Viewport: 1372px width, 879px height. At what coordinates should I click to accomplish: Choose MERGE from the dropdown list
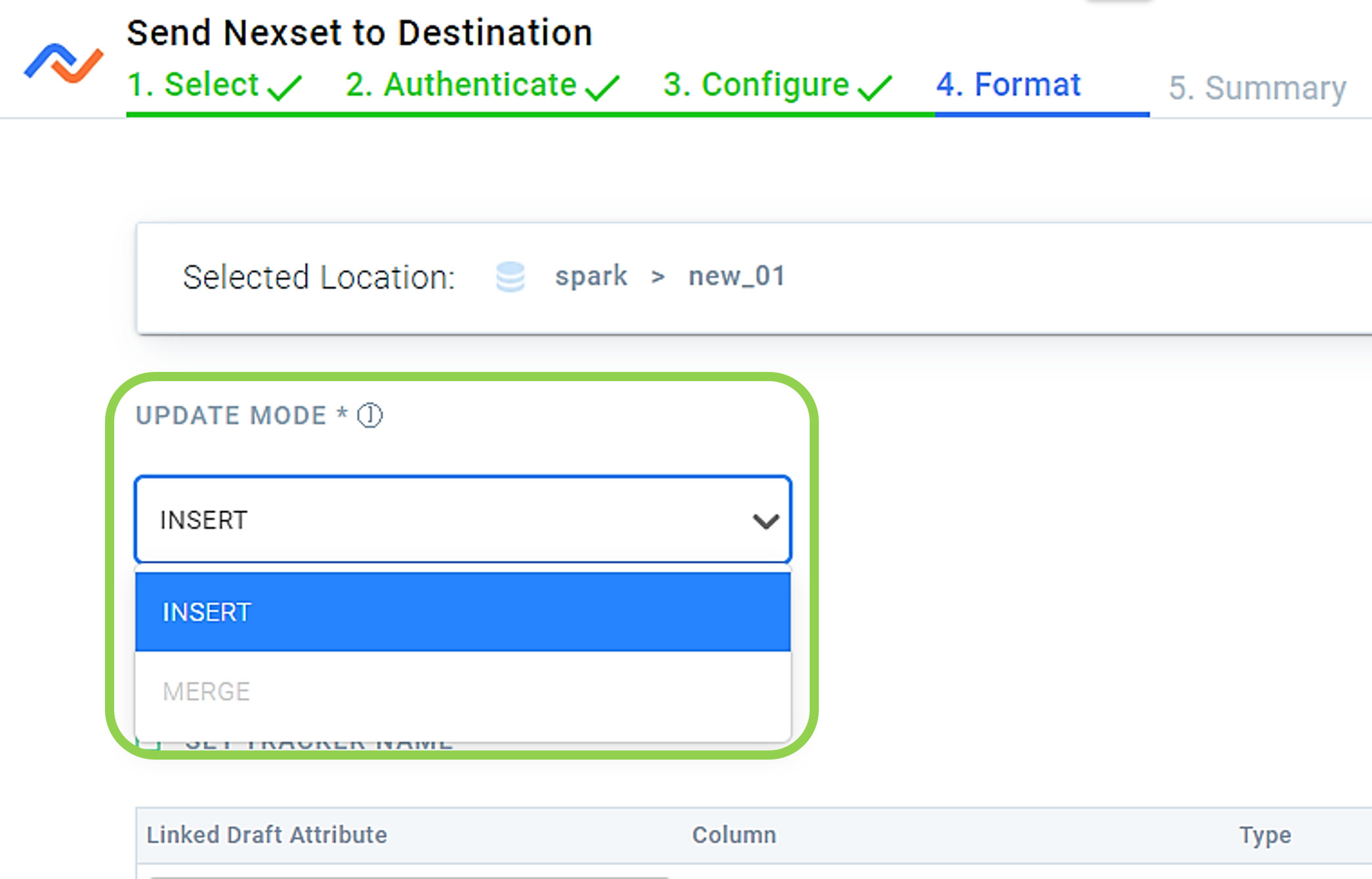pyautogui.click(x=463, y=691)
